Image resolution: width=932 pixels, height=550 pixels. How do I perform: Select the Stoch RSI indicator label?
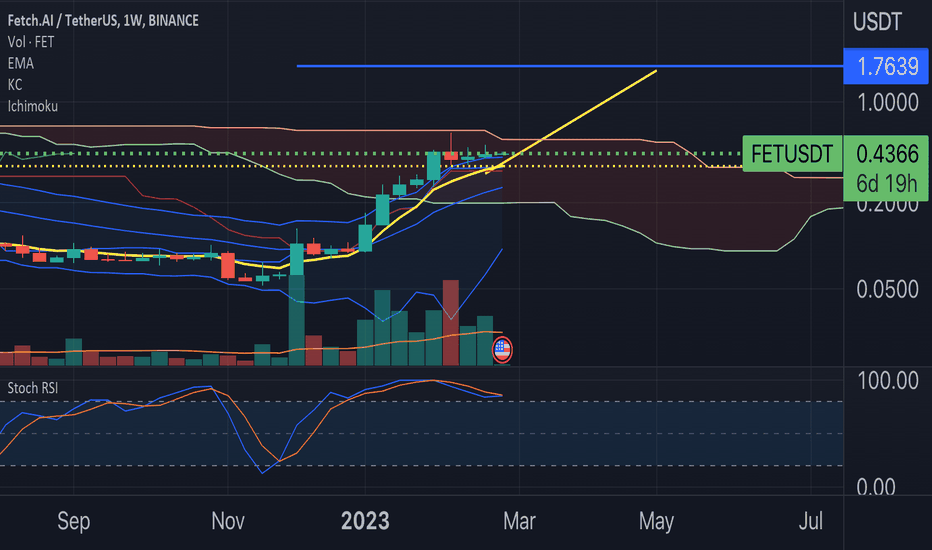pyautogui.click(x=33, y=388)
